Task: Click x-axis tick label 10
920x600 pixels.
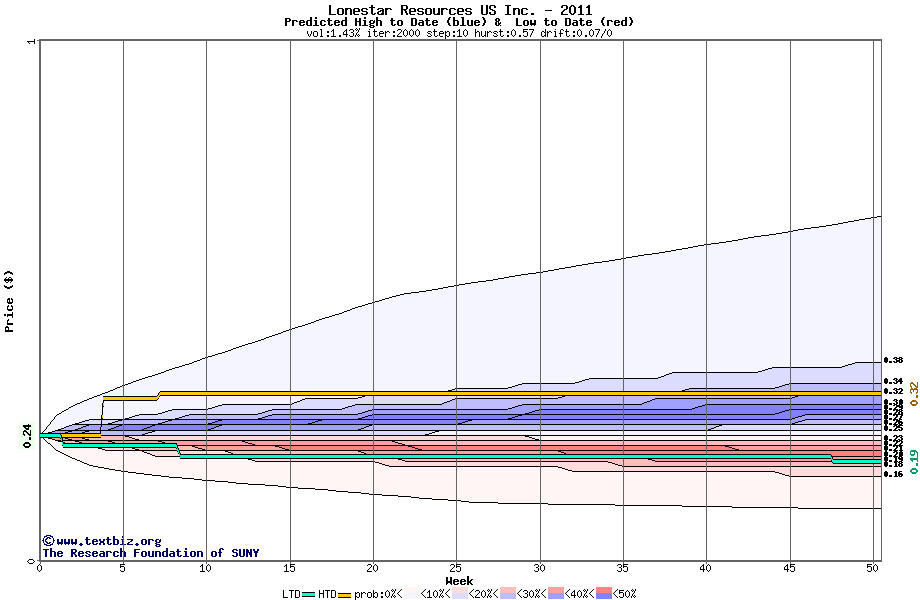Action: tap(206, 568)
